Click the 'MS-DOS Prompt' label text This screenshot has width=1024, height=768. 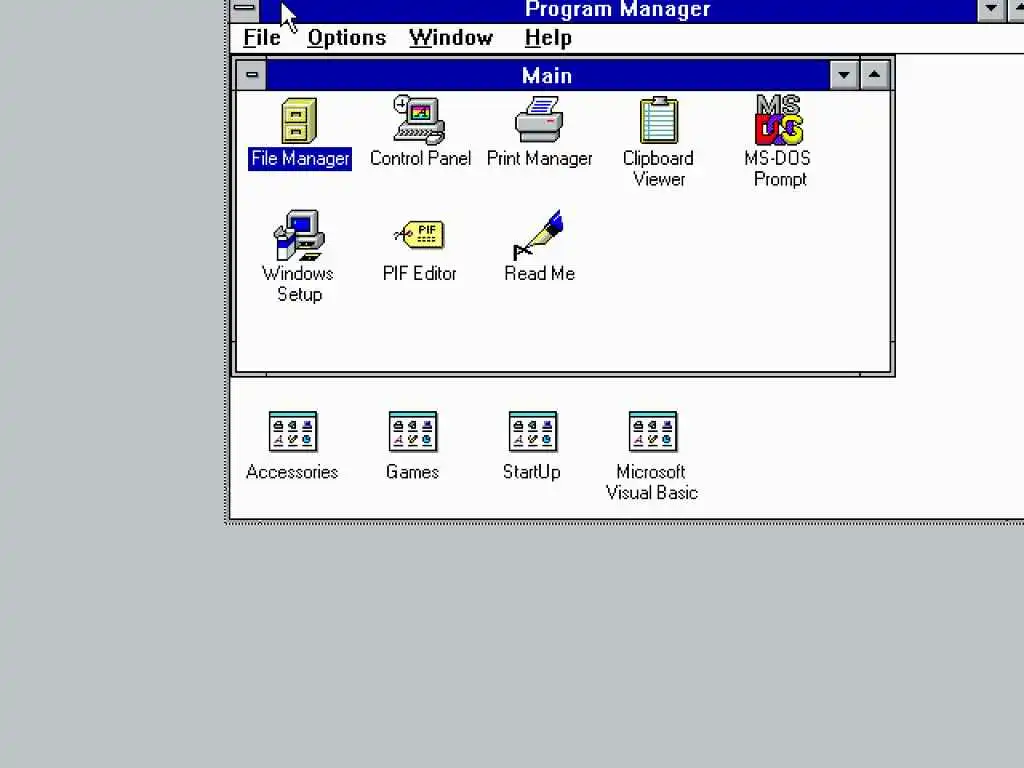pos(778,168)
